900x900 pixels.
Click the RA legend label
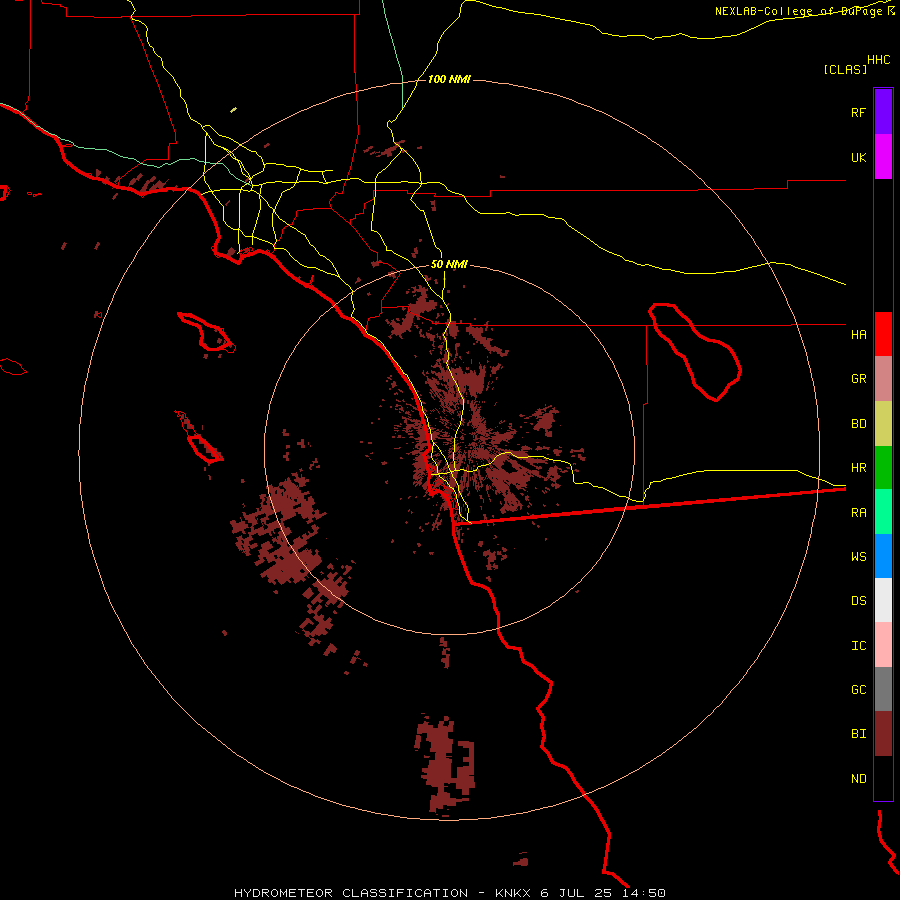pyautogui.click(x=858, y=513)
